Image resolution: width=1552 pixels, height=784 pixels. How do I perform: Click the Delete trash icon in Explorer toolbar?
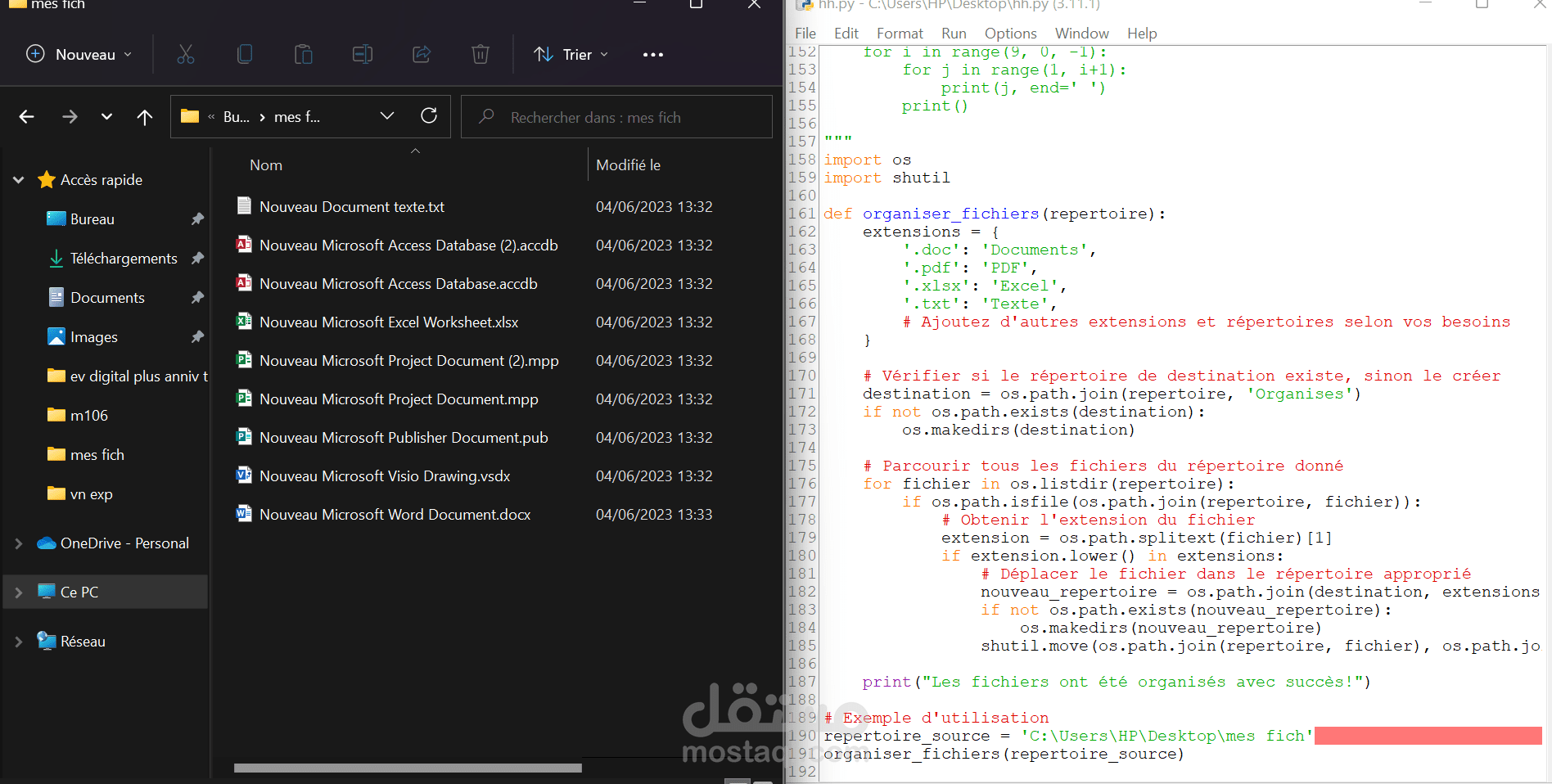480,55
